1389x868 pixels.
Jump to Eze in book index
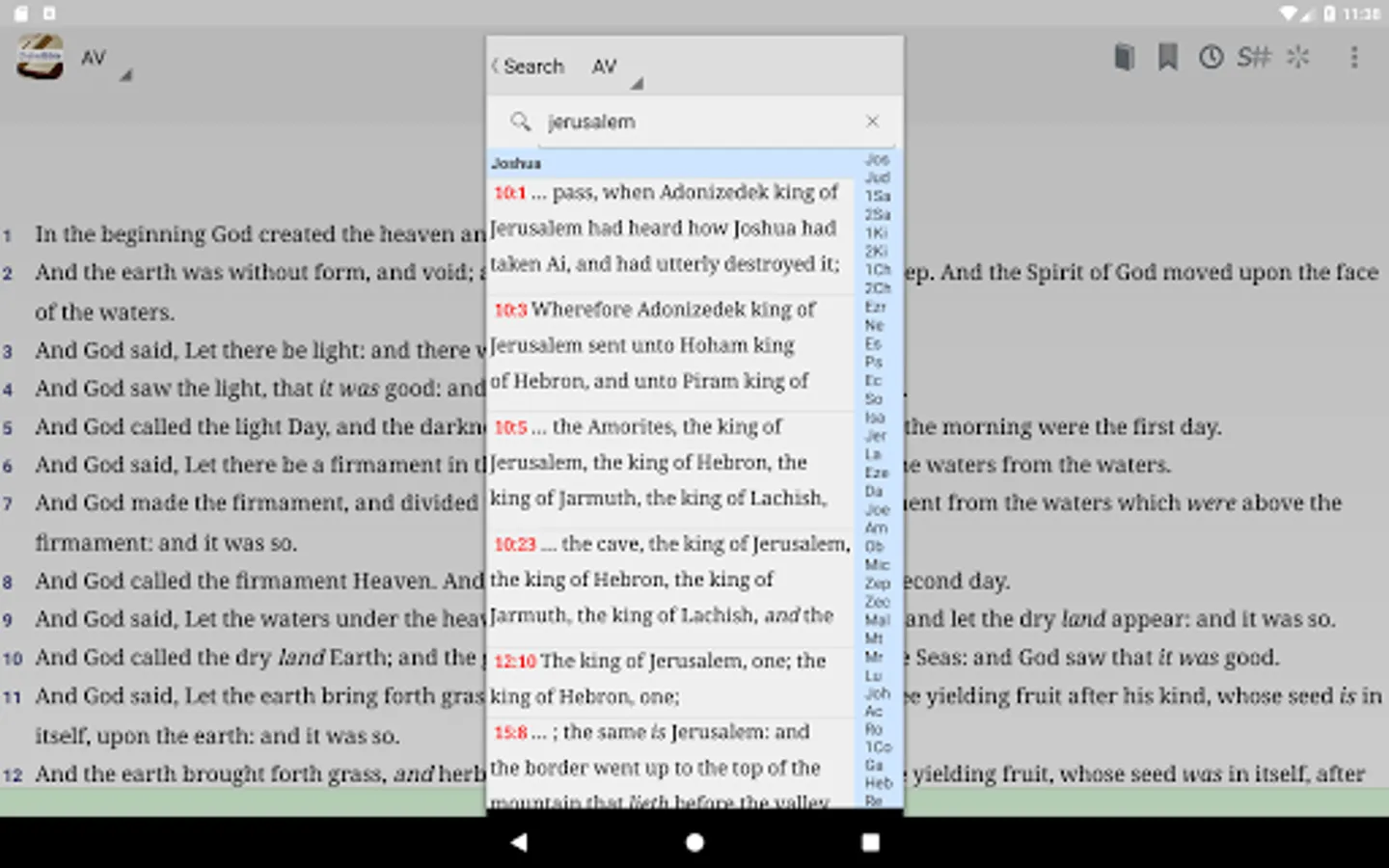click(876, 473)
